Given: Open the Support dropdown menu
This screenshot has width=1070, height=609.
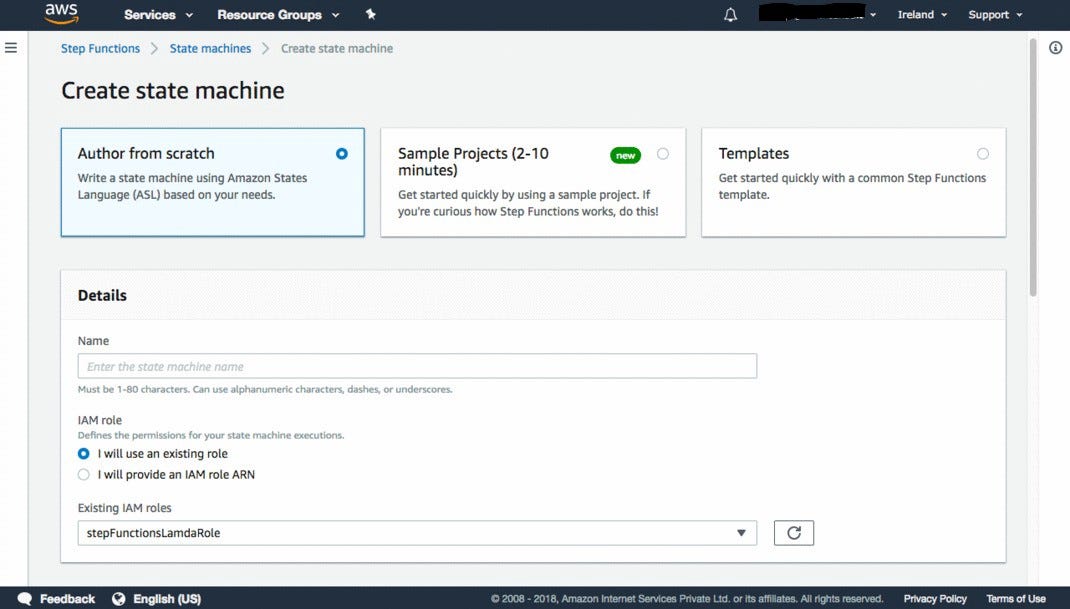Looking at the screenshot, I should 995,14.
